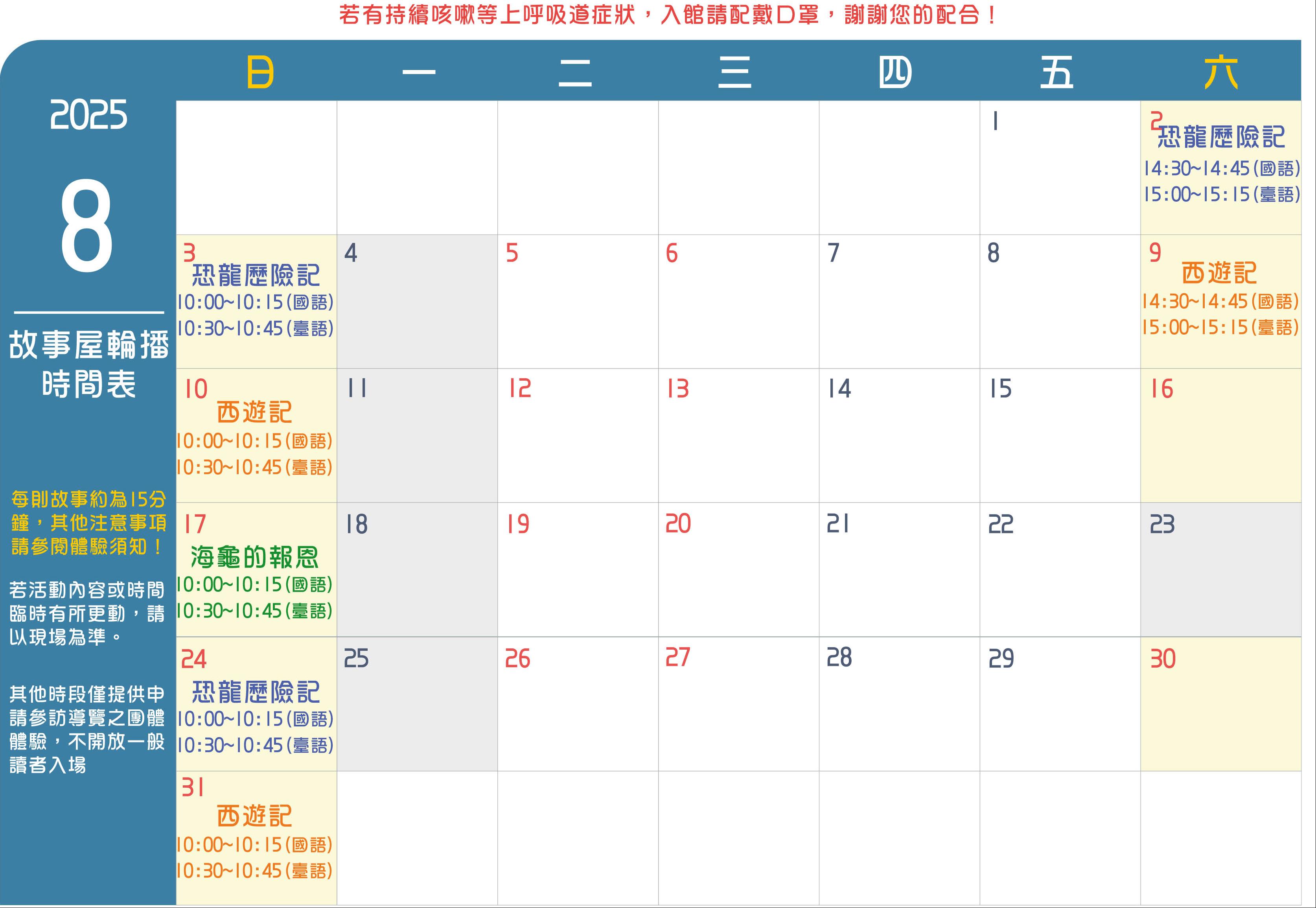Click date 4 in the grey cell

pyautogui.click(x=350, y=253)
